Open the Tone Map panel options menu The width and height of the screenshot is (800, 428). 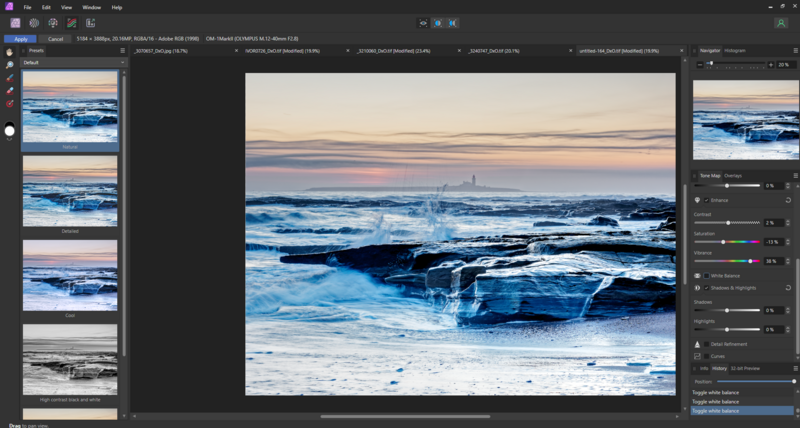795,175
